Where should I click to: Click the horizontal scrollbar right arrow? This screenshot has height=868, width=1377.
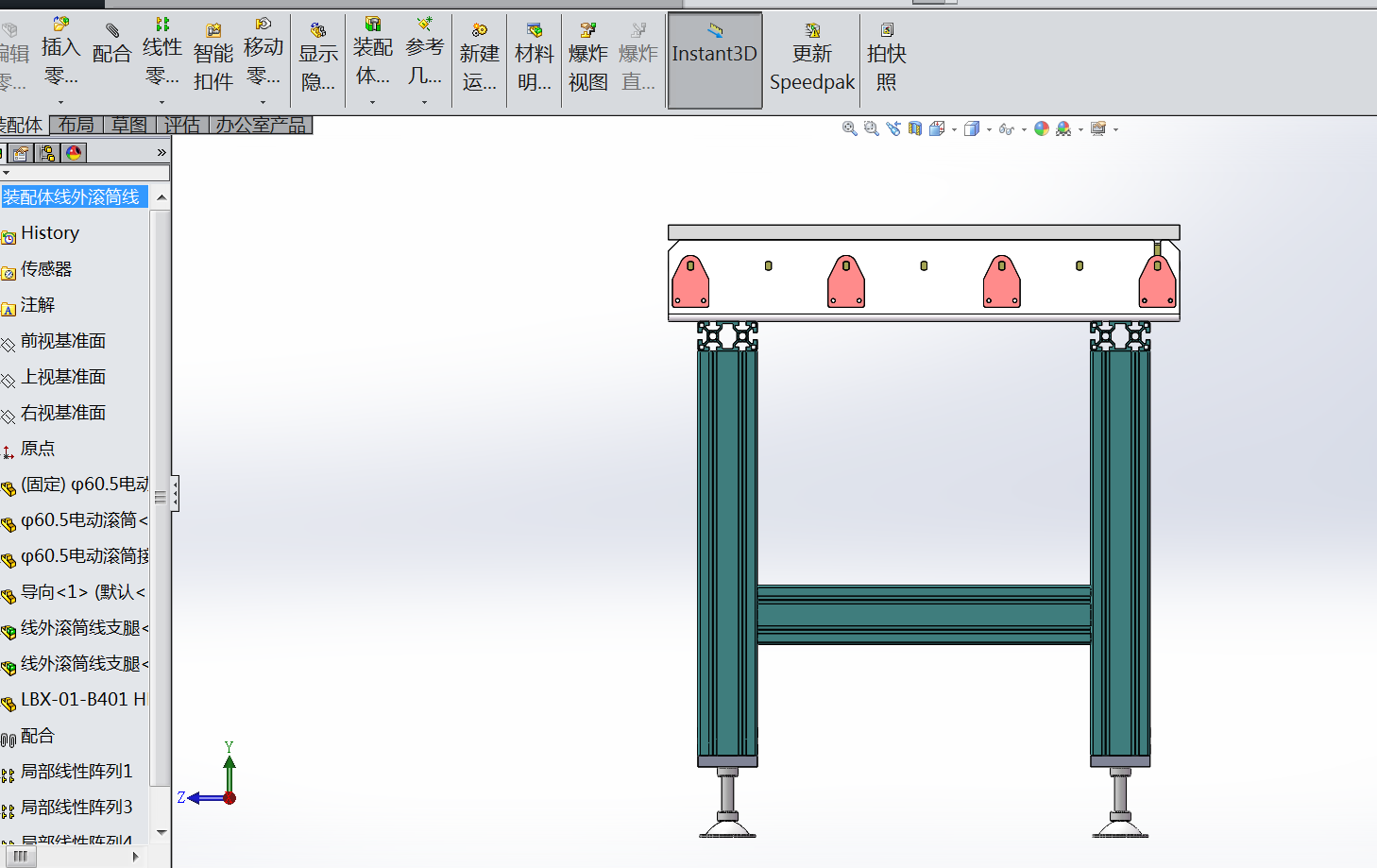[x=136, y=856]
